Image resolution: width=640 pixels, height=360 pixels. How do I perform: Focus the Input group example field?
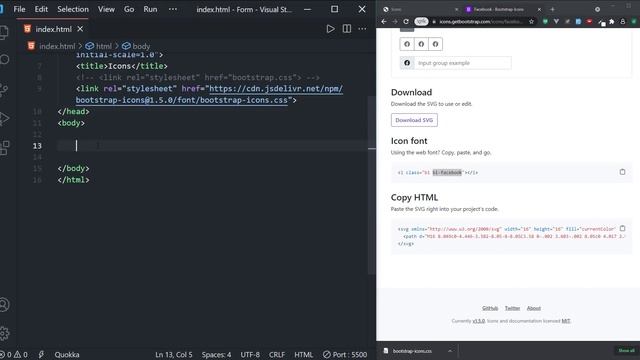[x=462, y=63]
